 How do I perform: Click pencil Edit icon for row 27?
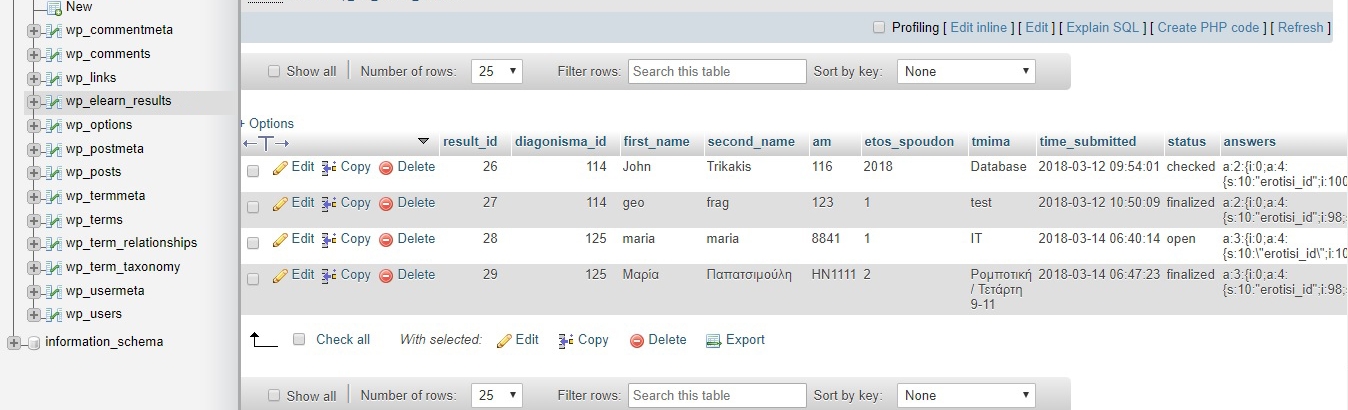280,204
